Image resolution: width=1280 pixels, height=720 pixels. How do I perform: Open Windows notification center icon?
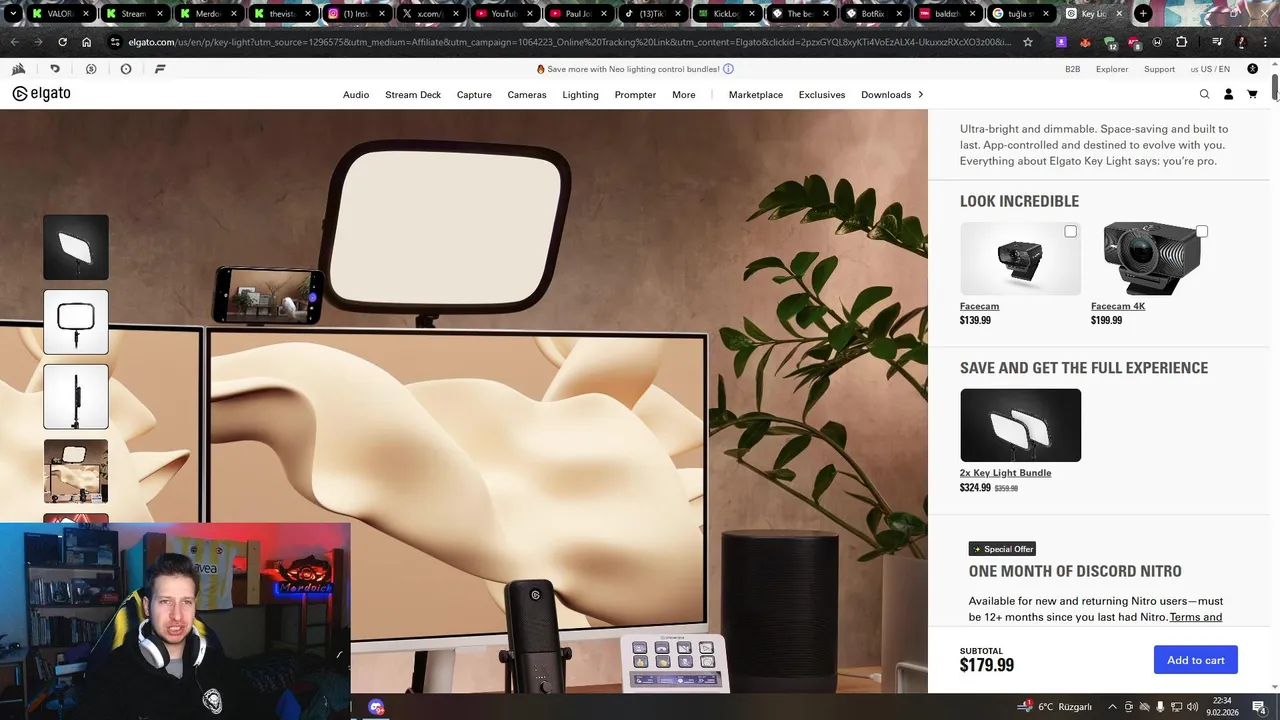[x=1259, y=707]
